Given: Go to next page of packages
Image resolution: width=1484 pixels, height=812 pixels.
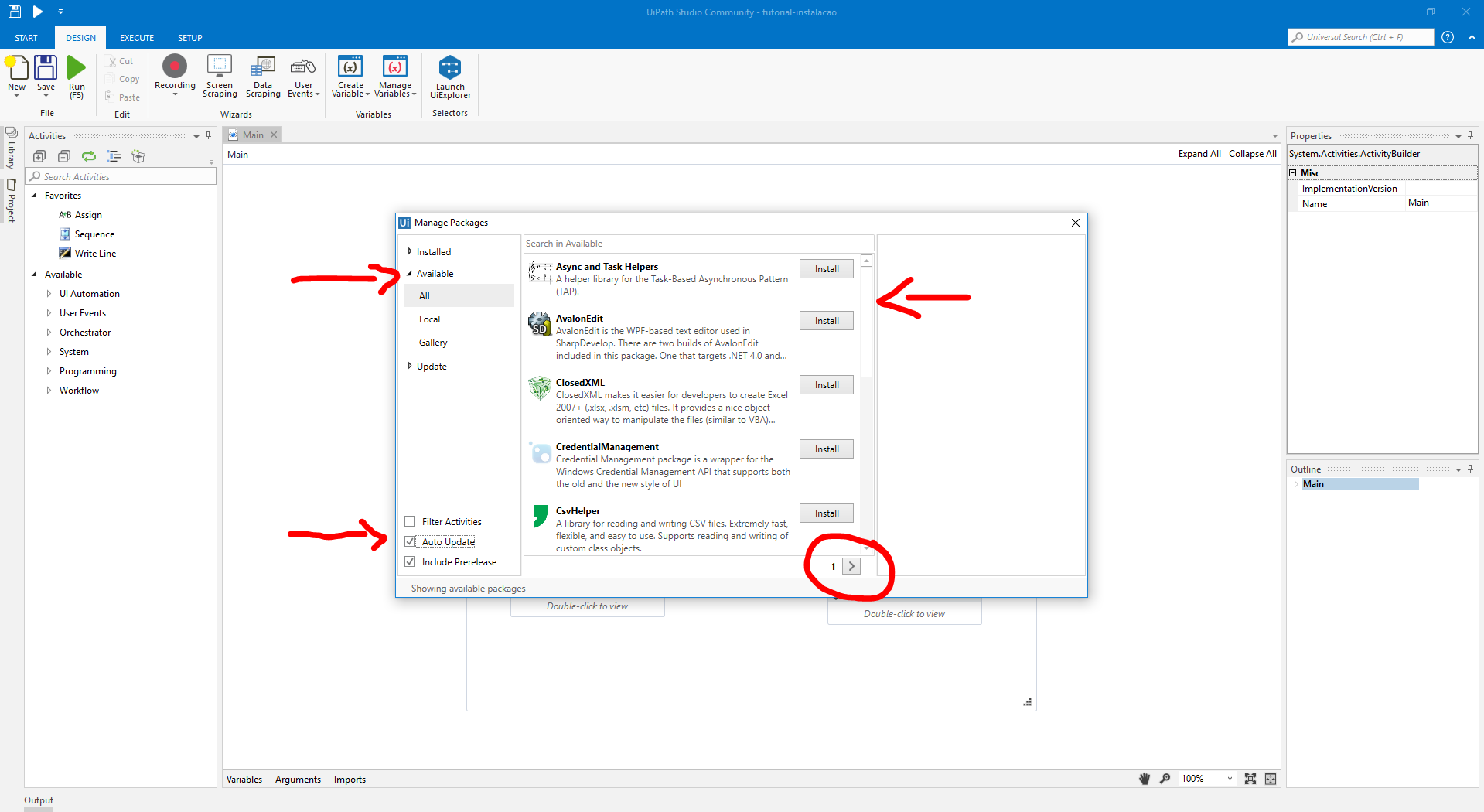Looking at the screenshot, I should pyautogui.click(x=851, y=566).
